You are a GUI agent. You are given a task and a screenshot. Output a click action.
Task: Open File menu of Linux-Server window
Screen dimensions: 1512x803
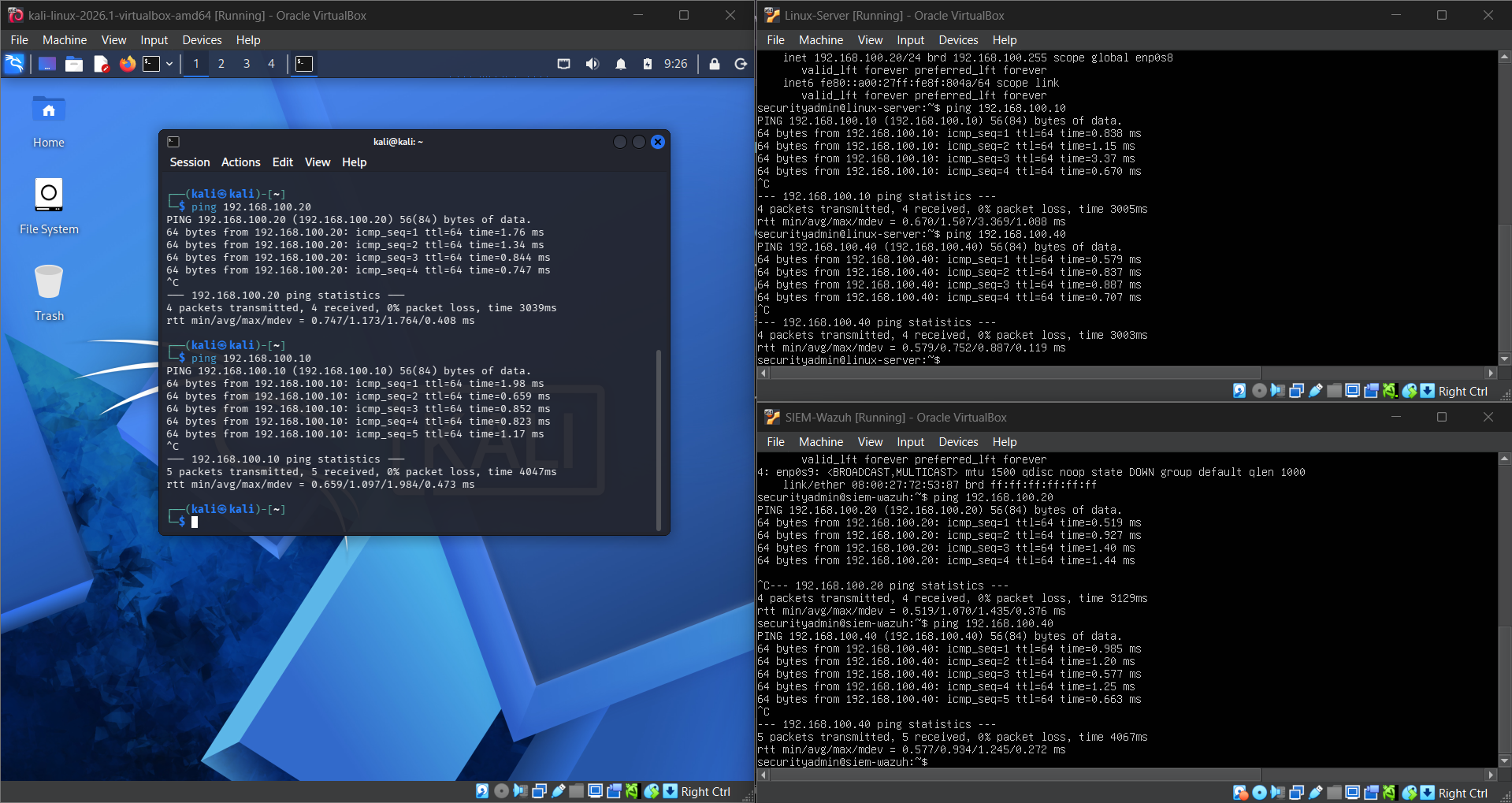click(x=776, y=40)
